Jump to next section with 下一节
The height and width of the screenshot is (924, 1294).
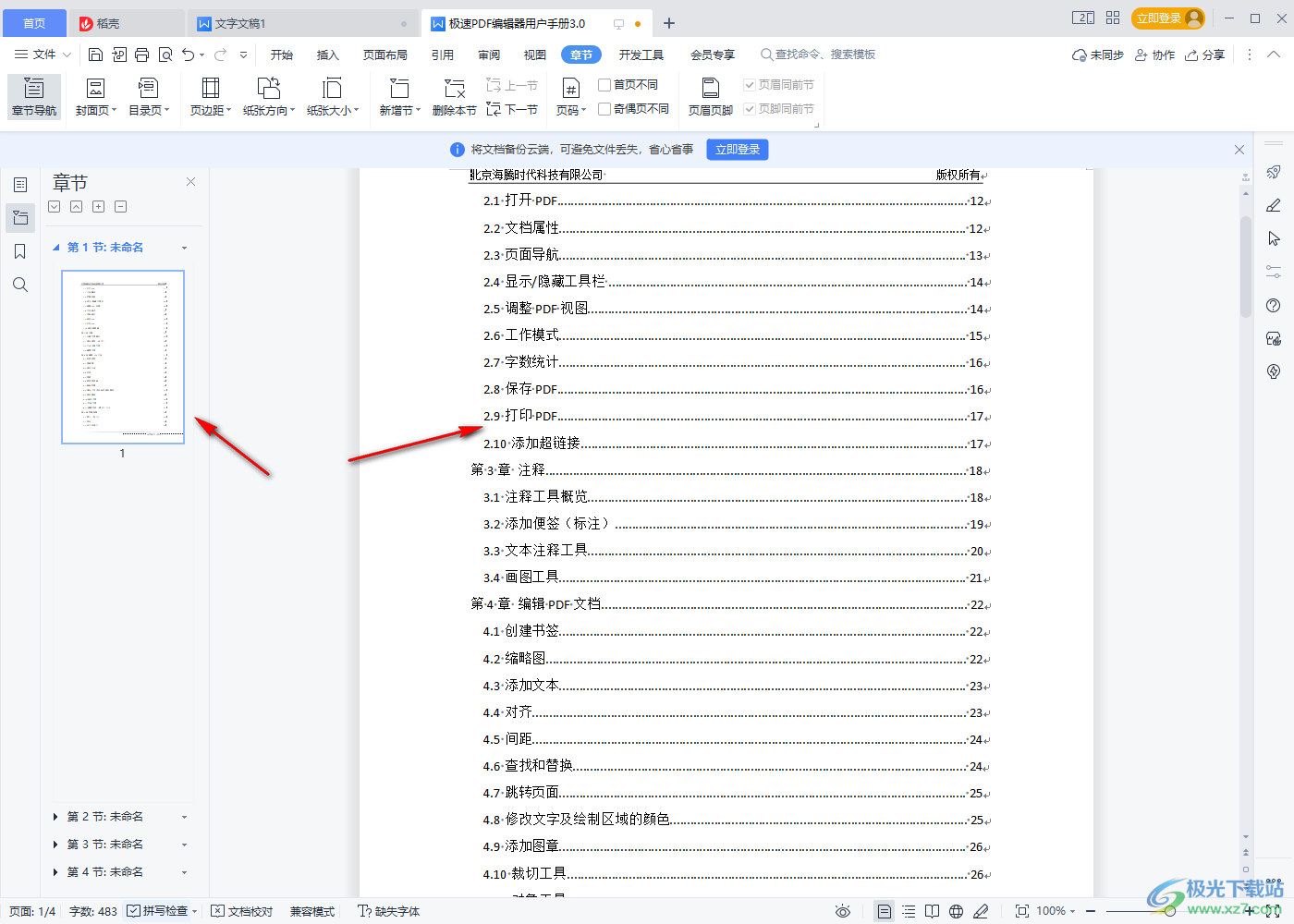513,109
